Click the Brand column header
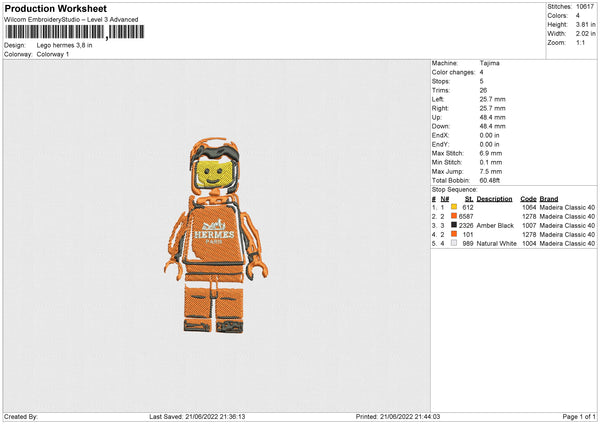This screenshot has height=424, width=600. click(x=549, y=199)
